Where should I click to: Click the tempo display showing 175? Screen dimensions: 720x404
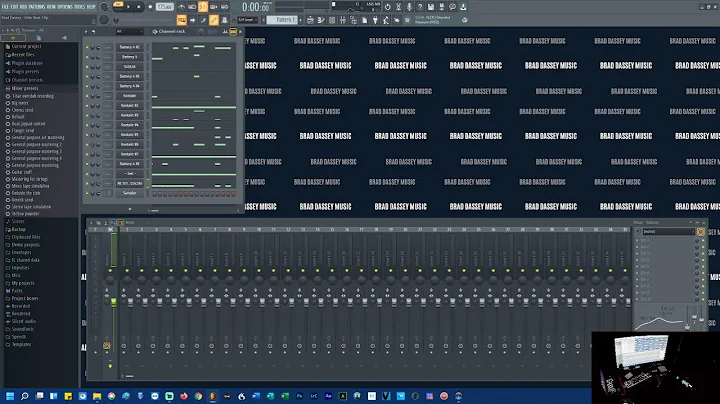[164, 7]
